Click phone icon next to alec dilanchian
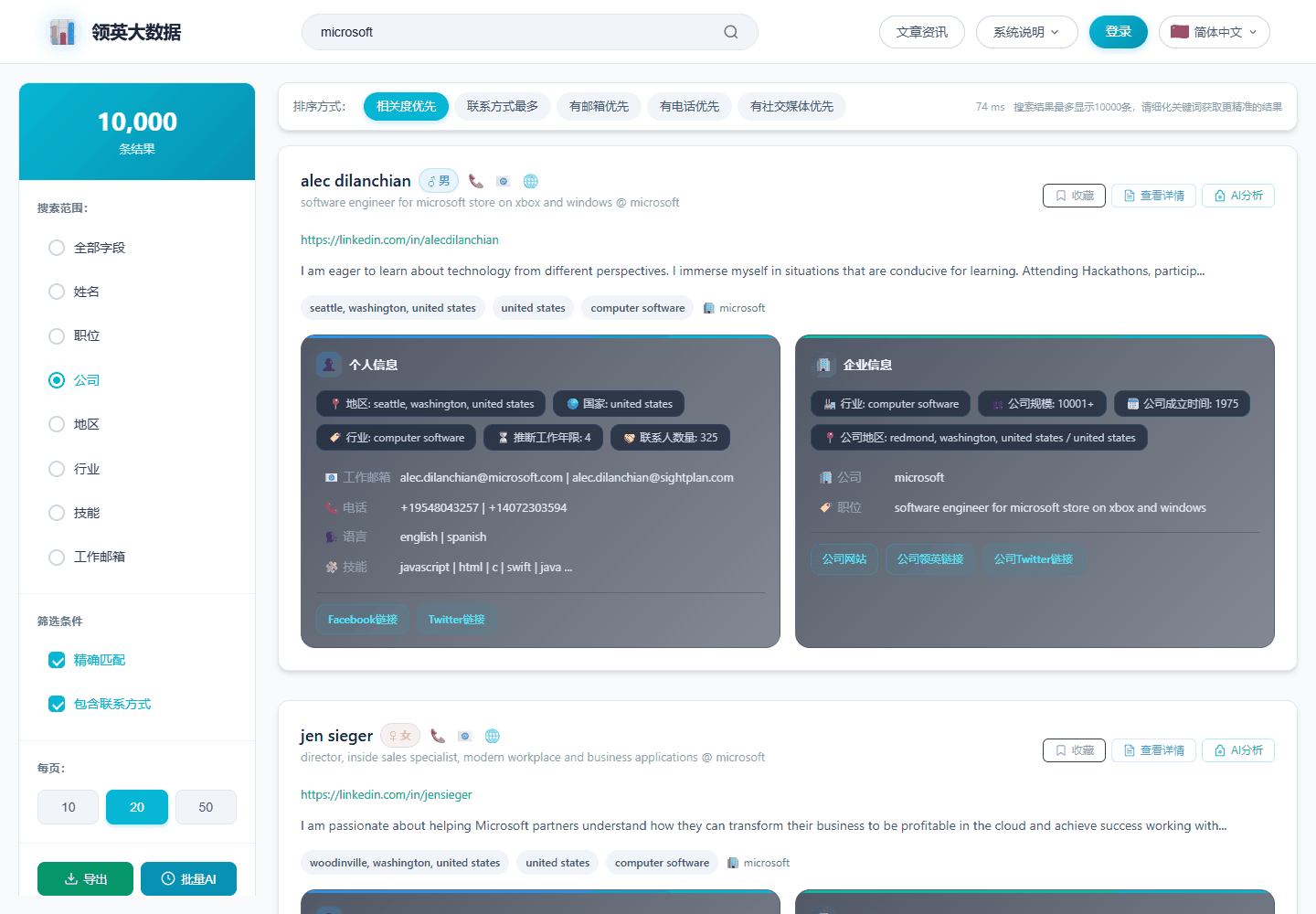The image size is (1316, 914). 476,181
